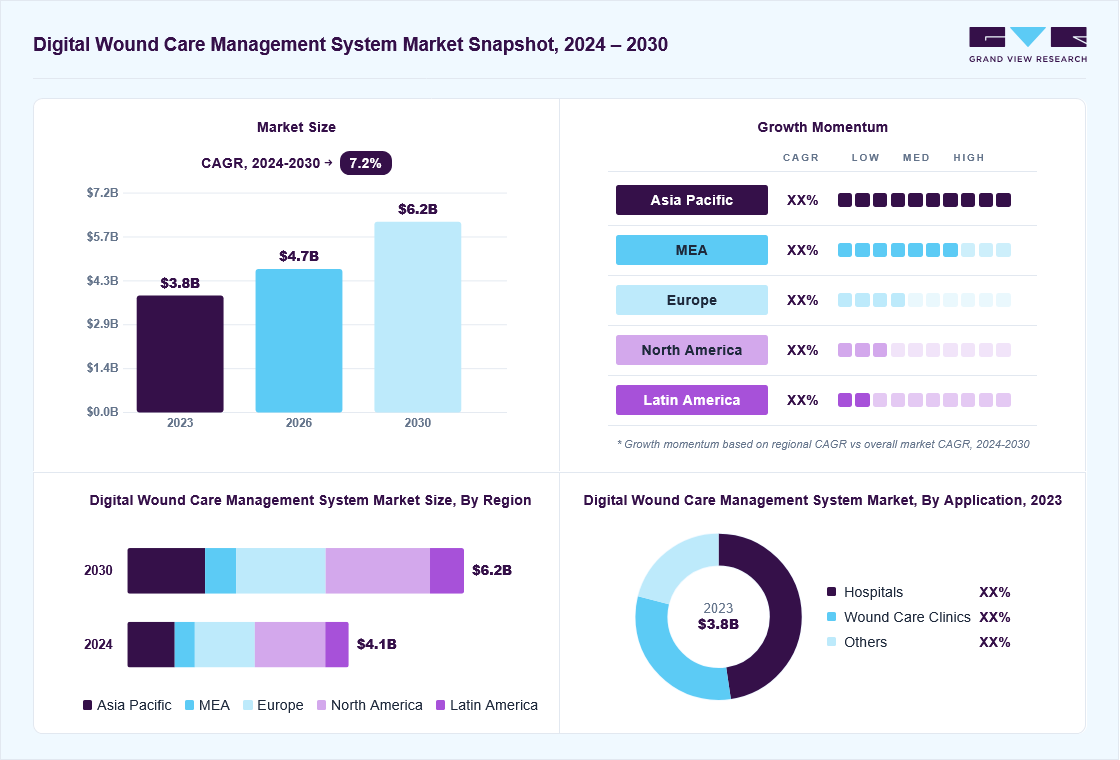Click the By Region chart title
This screenshot has height=760, width=1120.
pyautogui.click(x=310, y=500)
